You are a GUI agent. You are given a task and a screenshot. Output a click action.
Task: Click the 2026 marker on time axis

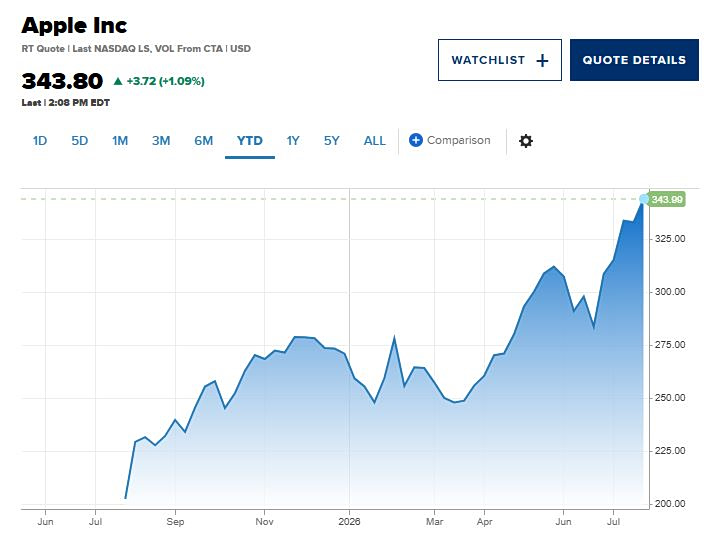[349, 521]
